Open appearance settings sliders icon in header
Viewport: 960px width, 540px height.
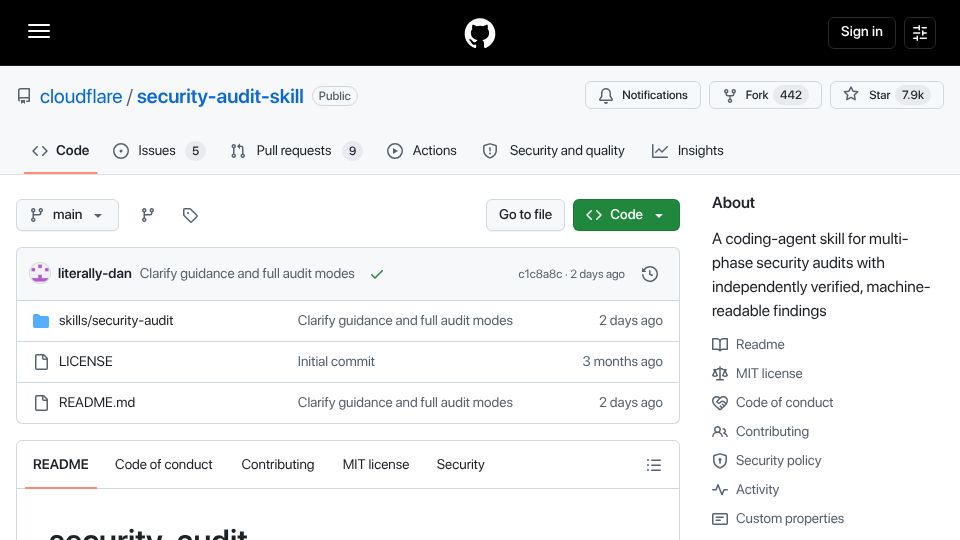coord(920,32)
